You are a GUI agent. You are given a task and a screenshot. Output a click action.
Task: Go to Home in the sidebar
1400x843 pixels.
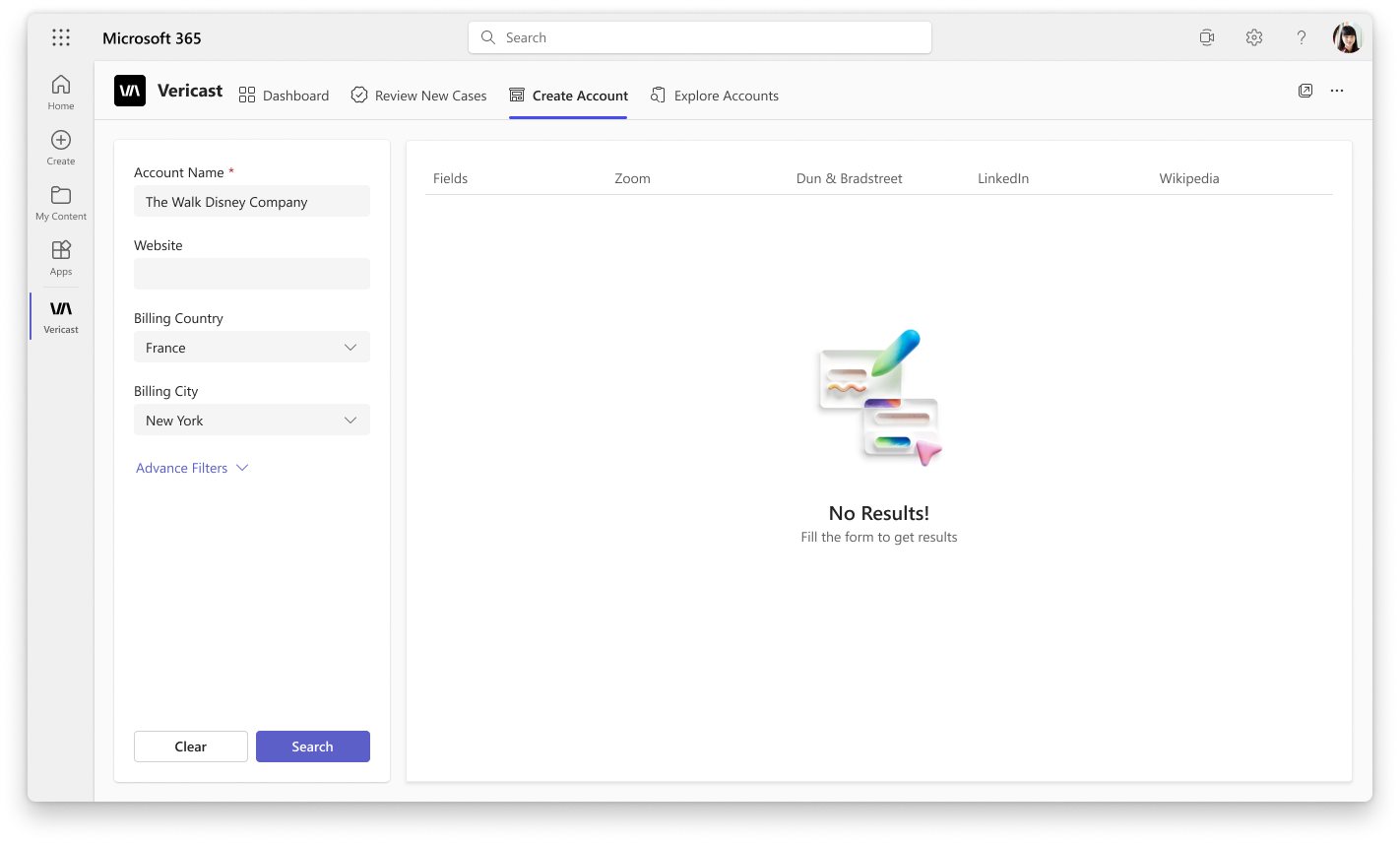pyautogui.click(x=61, y=93)
